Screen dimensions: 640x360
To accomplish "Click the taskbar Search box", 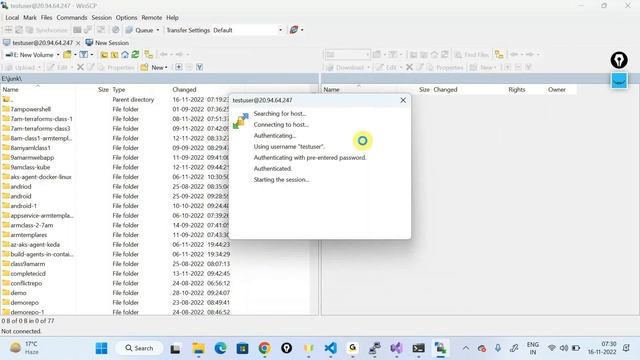I will (x=139, y=348).
